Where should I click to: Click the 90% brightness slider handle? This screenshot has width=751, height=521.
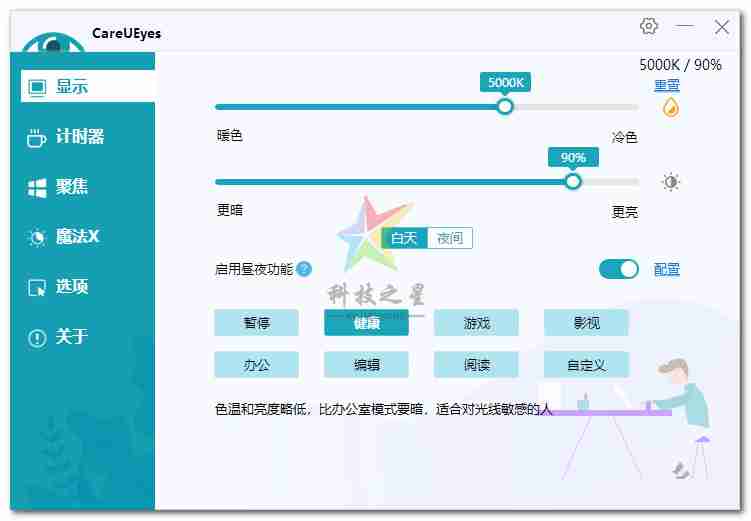click(573, 181)
